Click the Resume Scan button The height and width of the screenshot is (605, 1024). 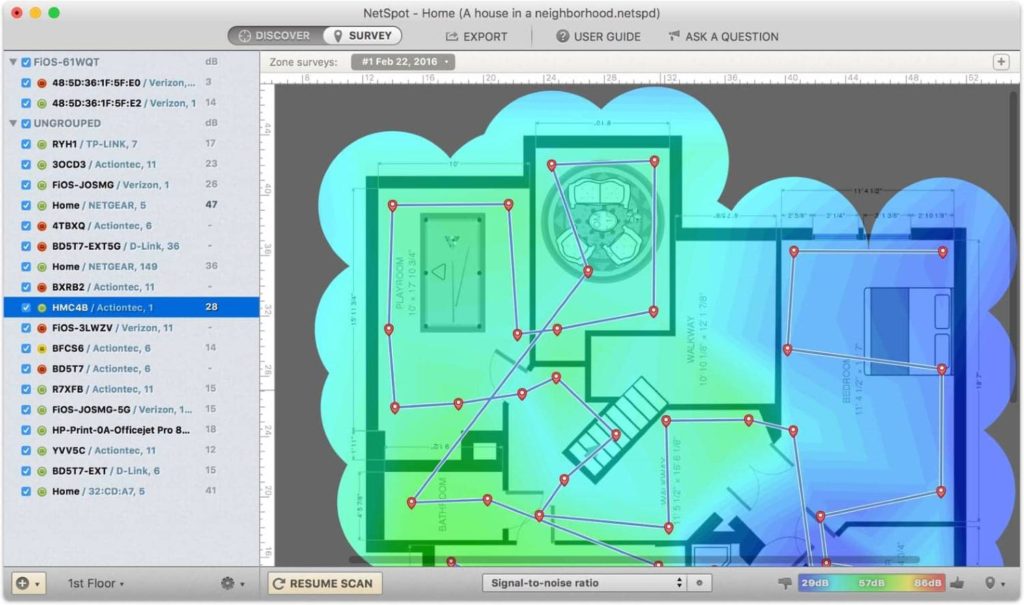tap(323, 582)
